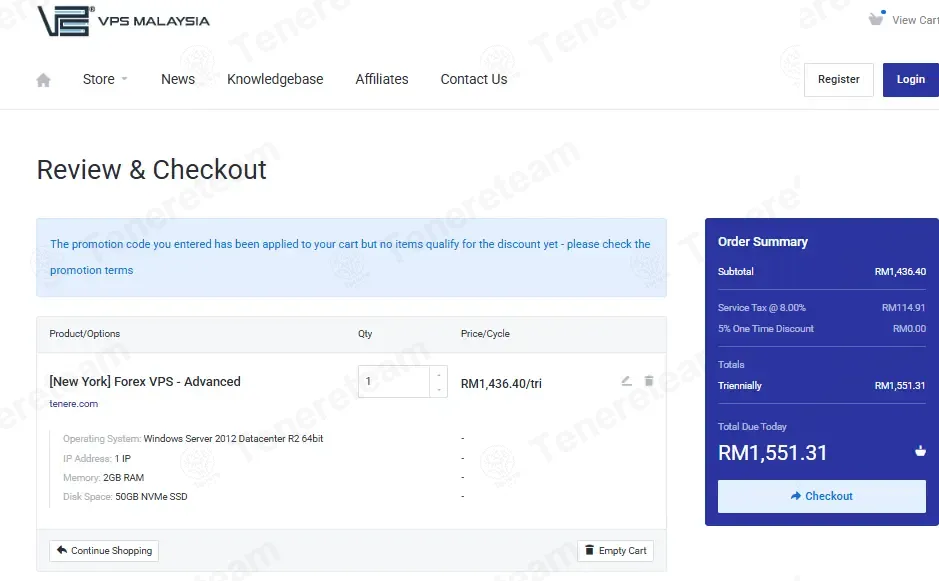The width and height of the screenshot is (939, 581).
Task: Open the News page
Action: (x=178, y=79)
